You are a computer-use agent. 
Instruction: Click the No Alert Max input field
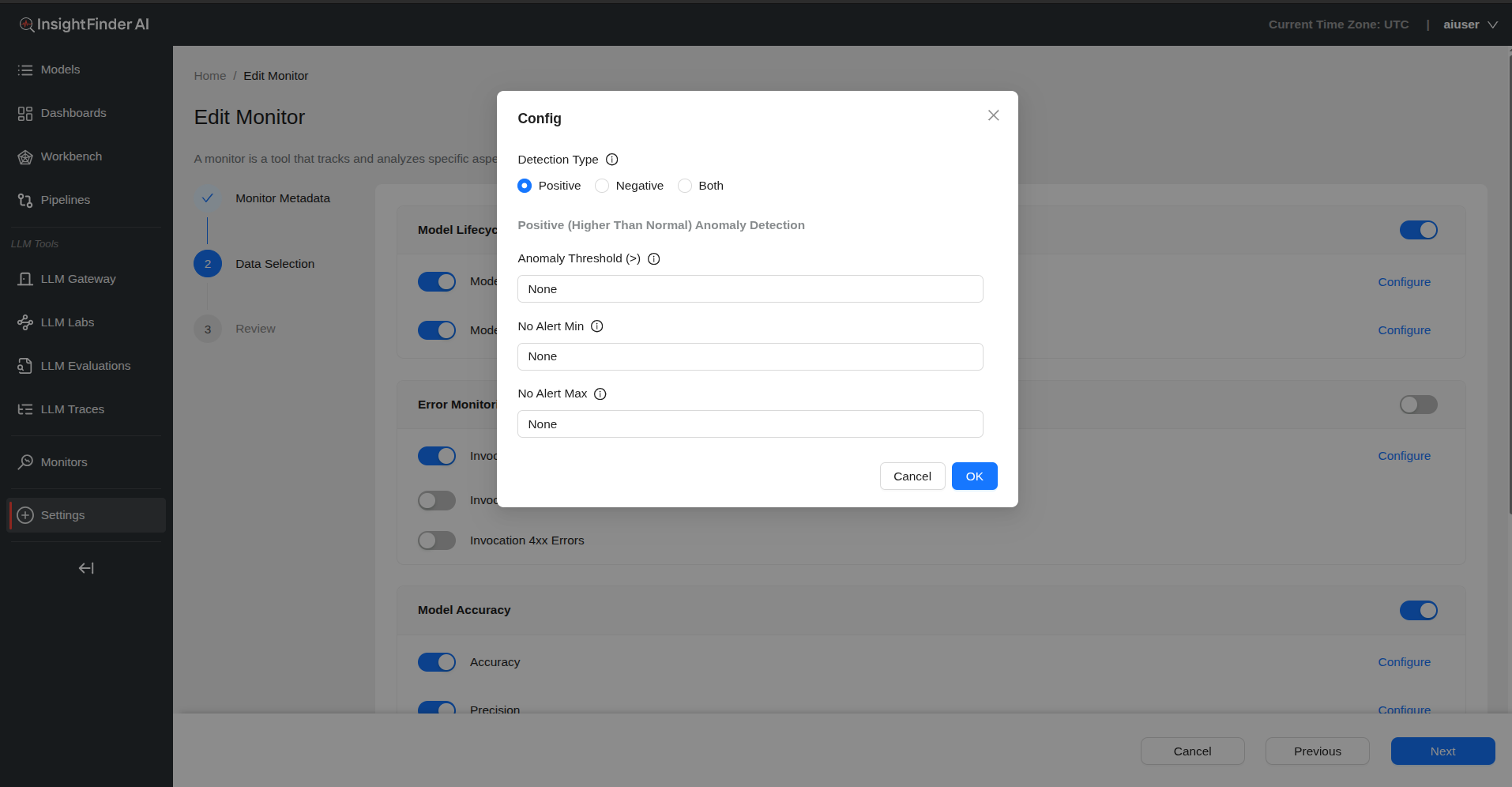click(750, 424)
